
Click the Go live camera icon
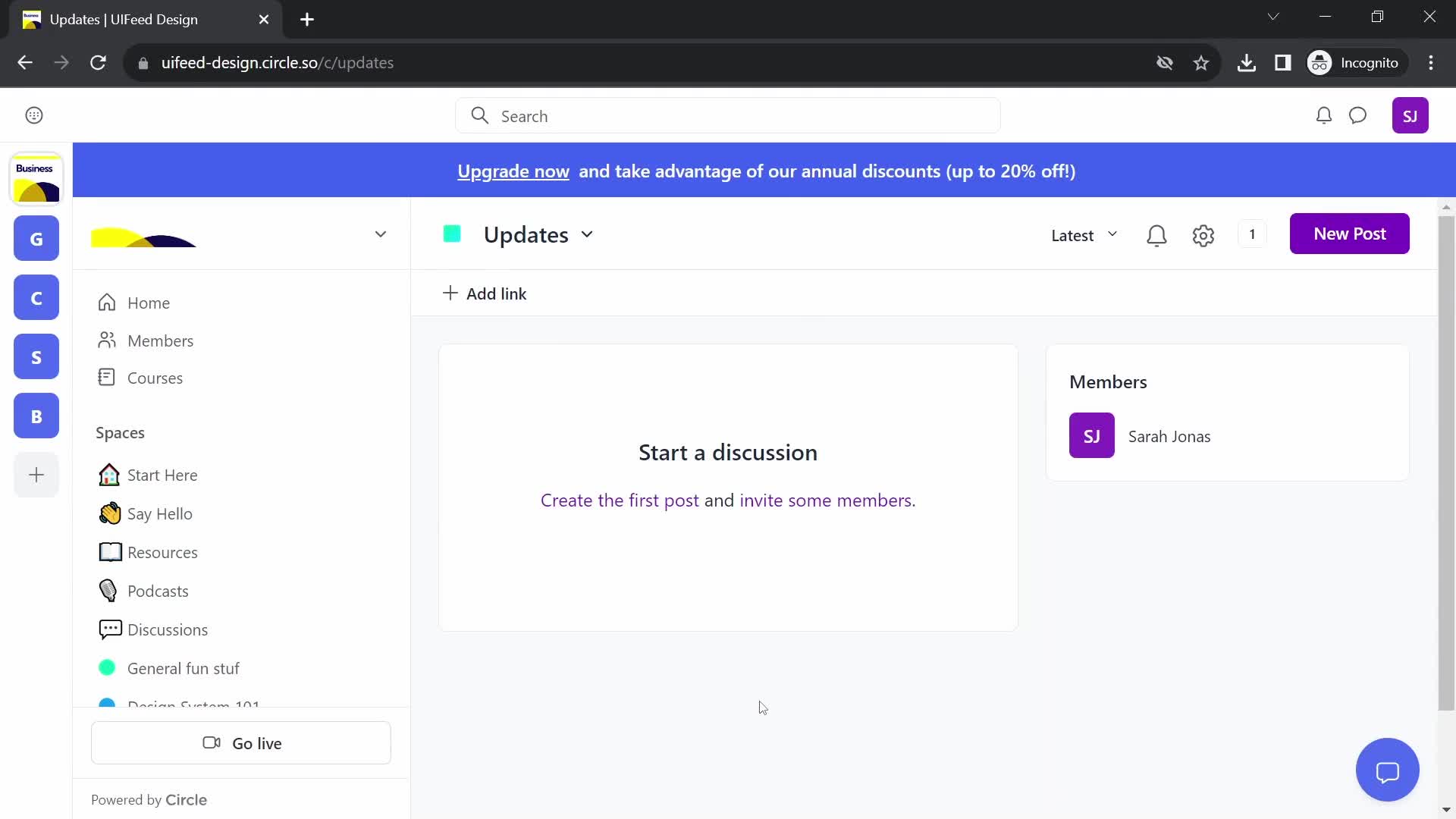(x=212, y=743)
